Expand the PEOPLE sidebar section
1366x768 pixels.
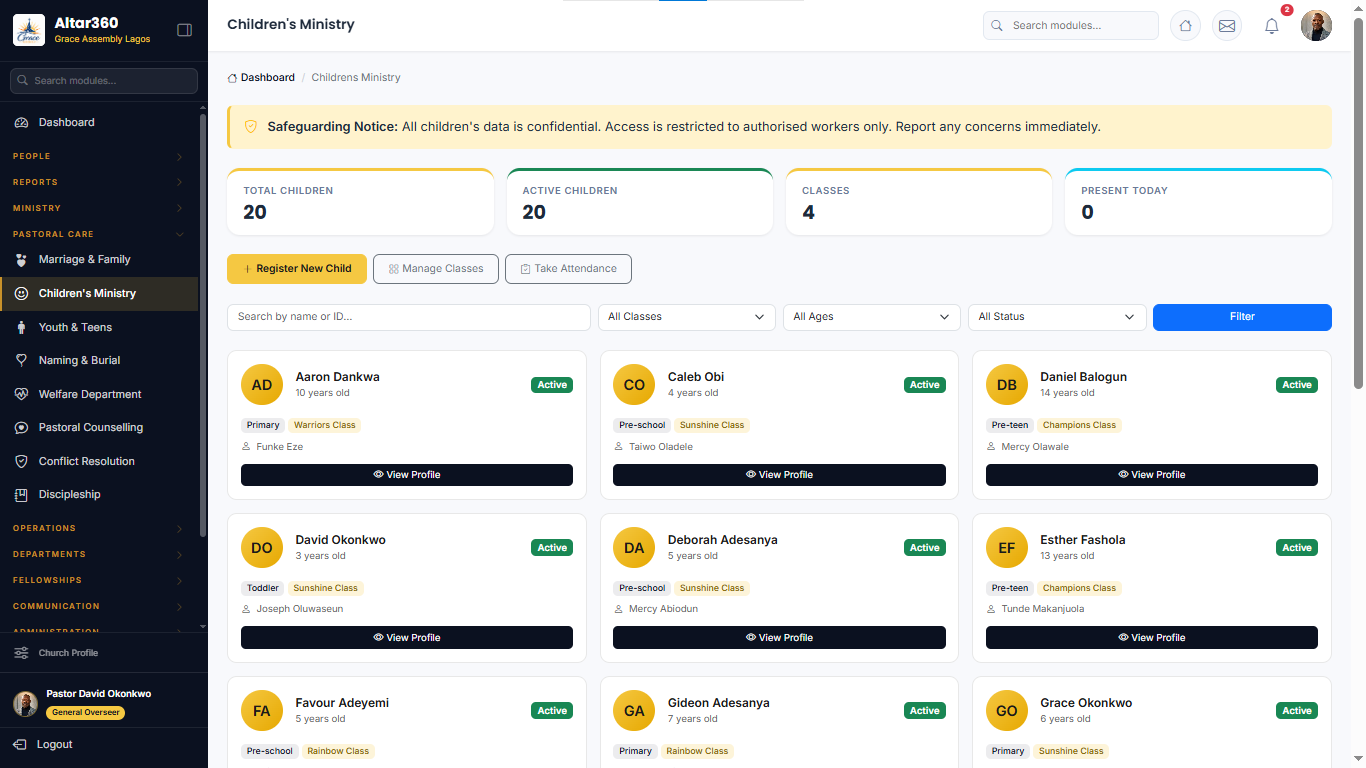tap(98, 156)
